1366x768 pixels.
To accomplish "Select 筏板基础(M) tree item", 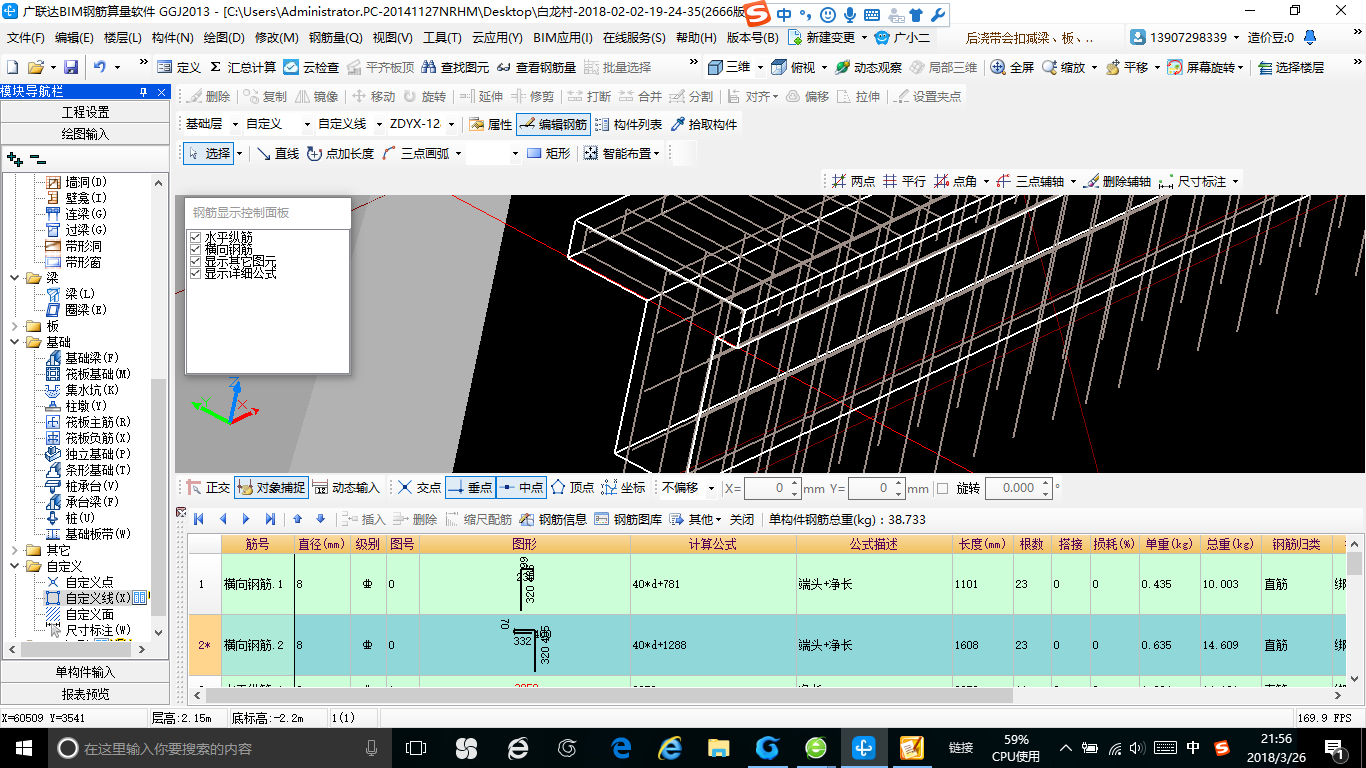I will (98, 374).
